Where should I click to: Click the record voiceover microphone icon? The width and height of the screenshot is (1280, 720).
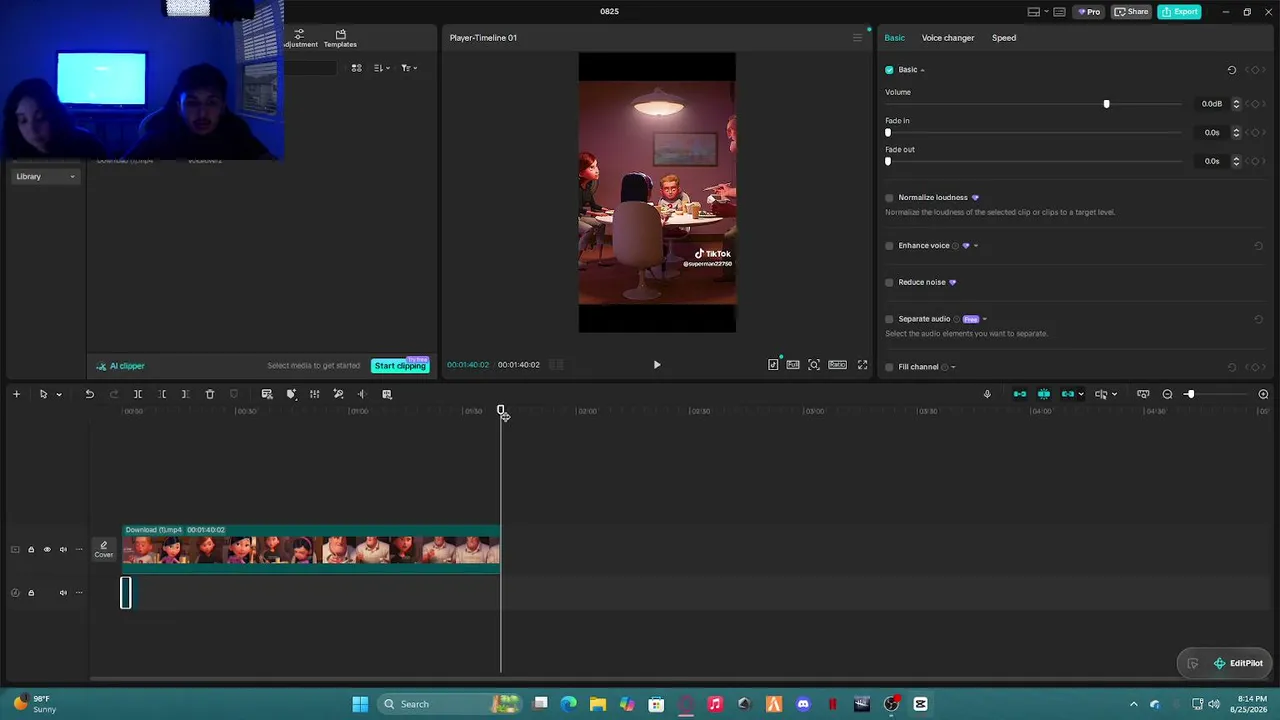[x=987, y=394]
